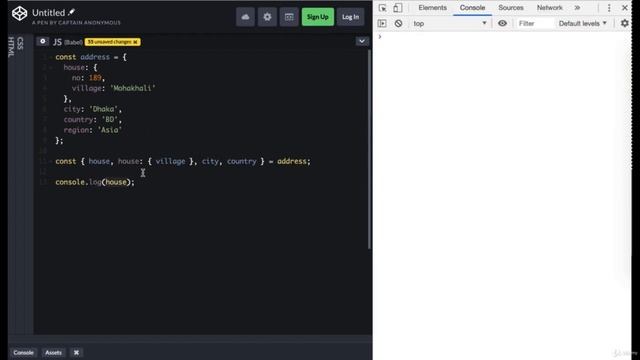Screen dimensions: 640x360
Task: Open the CodePen Console button
Action: pos(23,352)
